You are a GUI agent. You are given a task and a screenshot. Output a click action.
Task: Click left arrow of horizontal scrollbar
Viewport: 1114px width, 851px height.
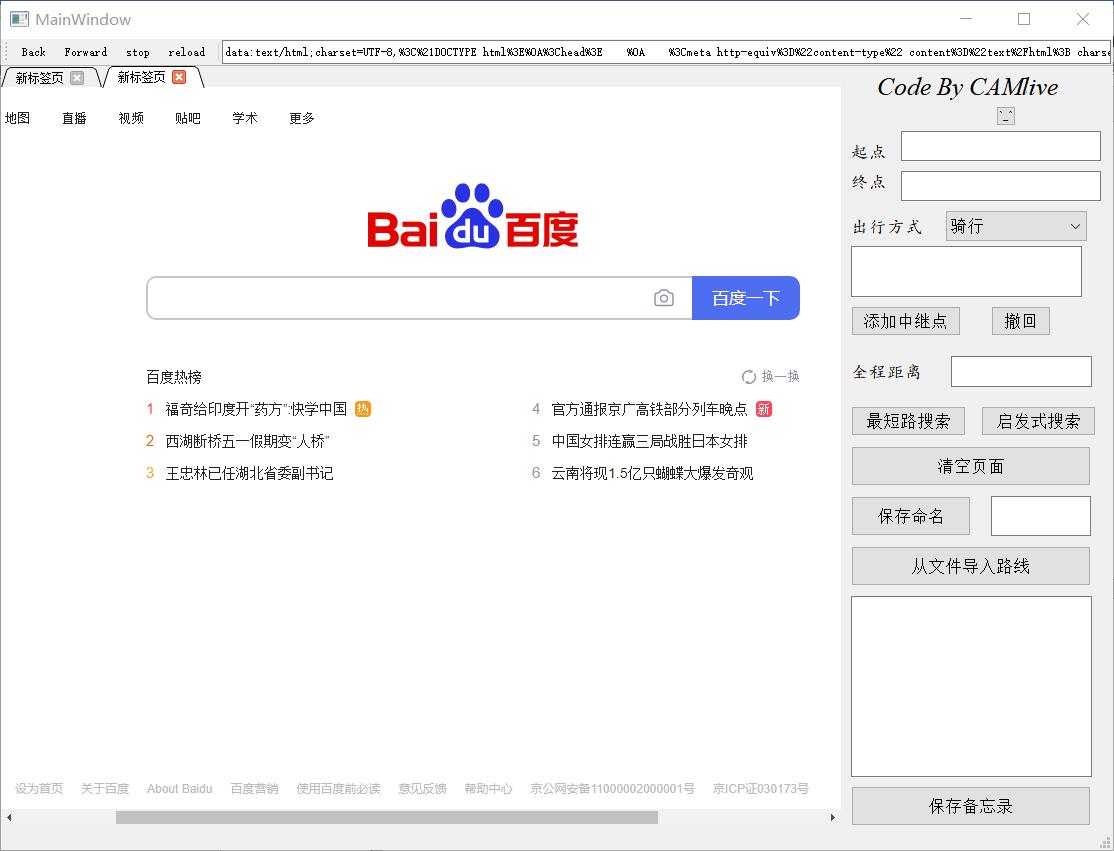(9, 818)
